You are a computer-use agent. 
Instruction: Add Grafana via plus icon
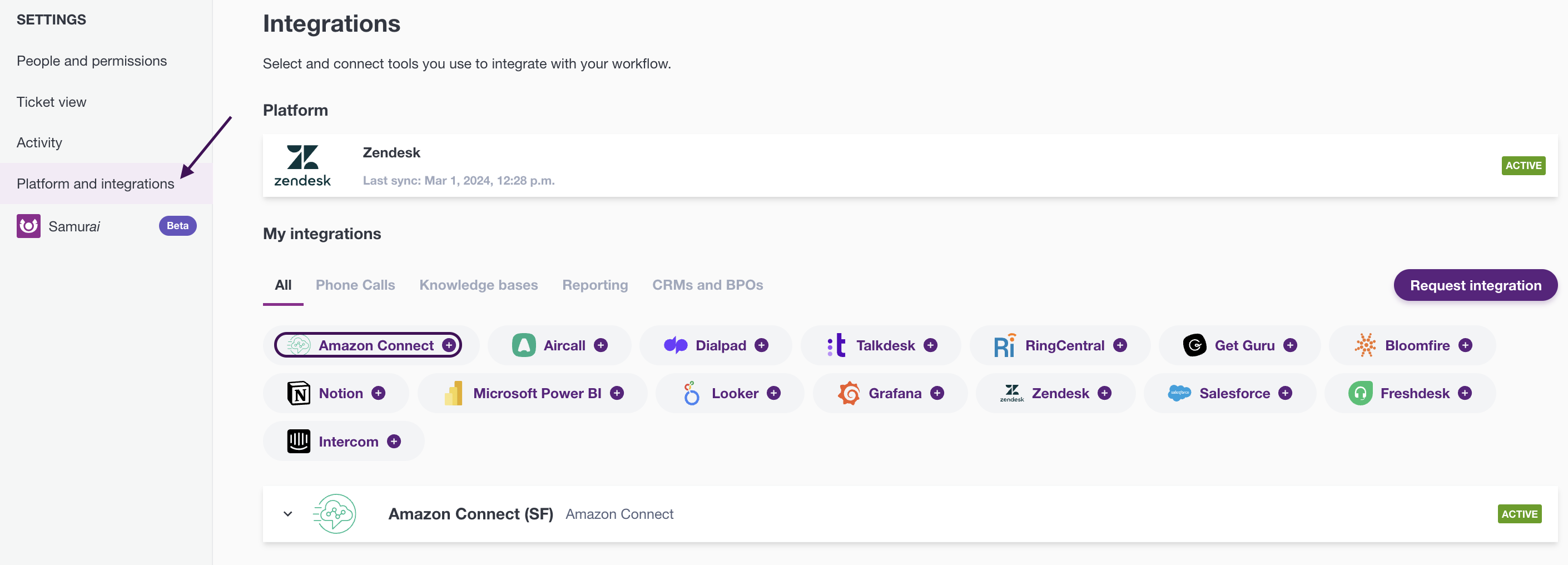[x=937, y=393]
